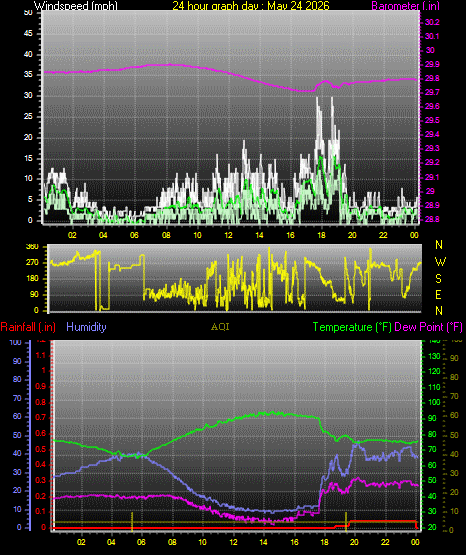Screen dimensions: 466x555
Task: Click the '45' windspeed scale value
Action: pyautogui.click(x=28, y=34)
